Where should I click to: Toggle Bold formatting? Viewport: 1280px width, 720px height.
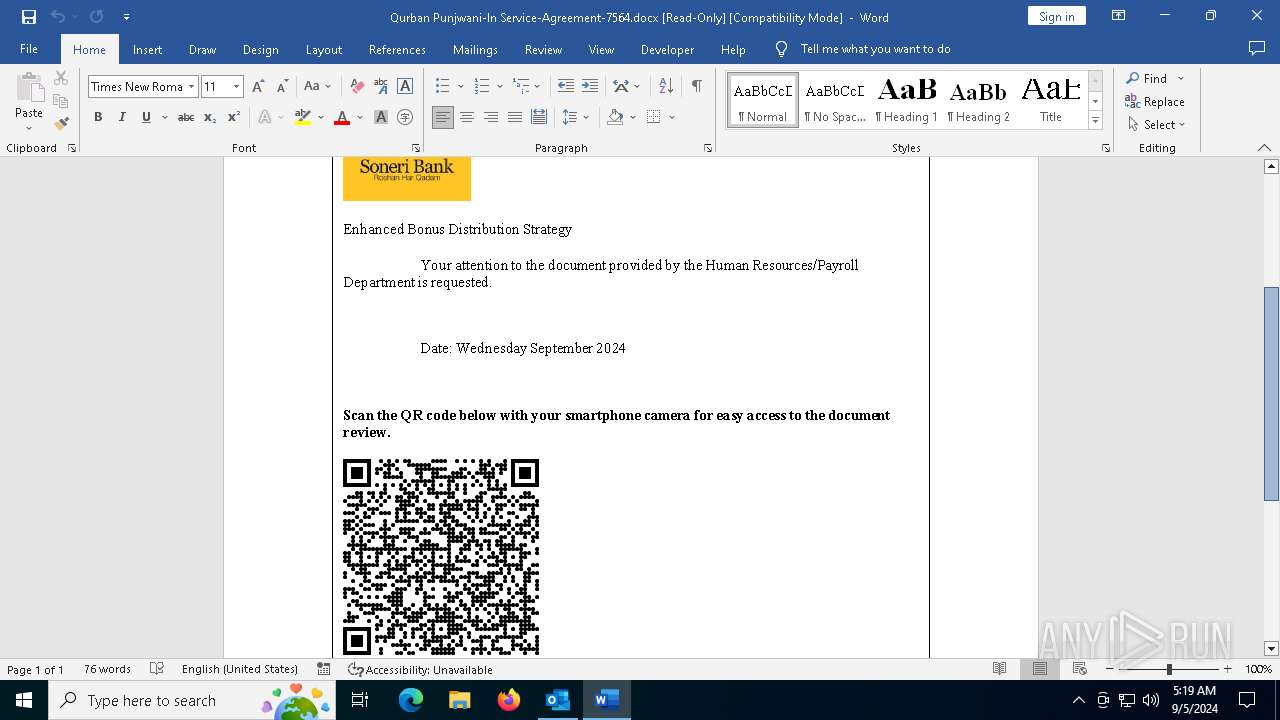(x=98, y=117)
